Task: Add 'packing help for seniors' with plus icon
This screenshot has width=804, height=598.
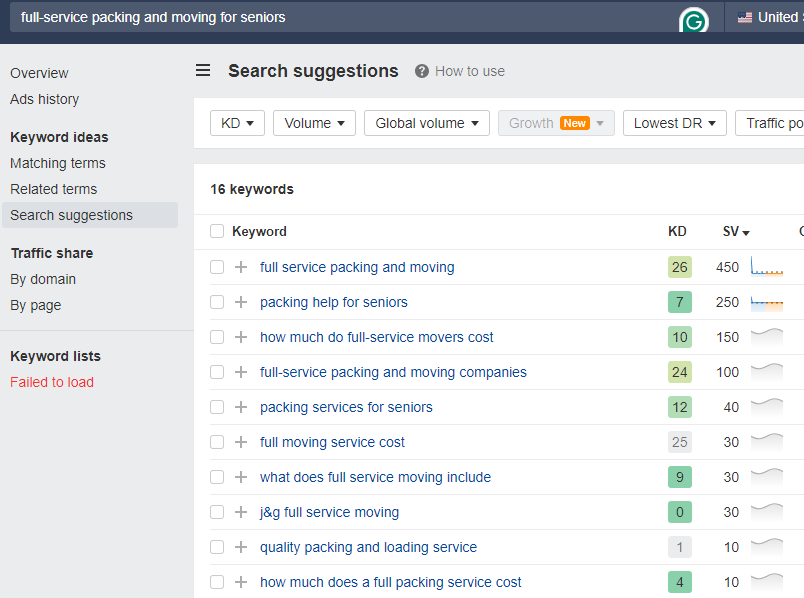Action: (241, 302)
